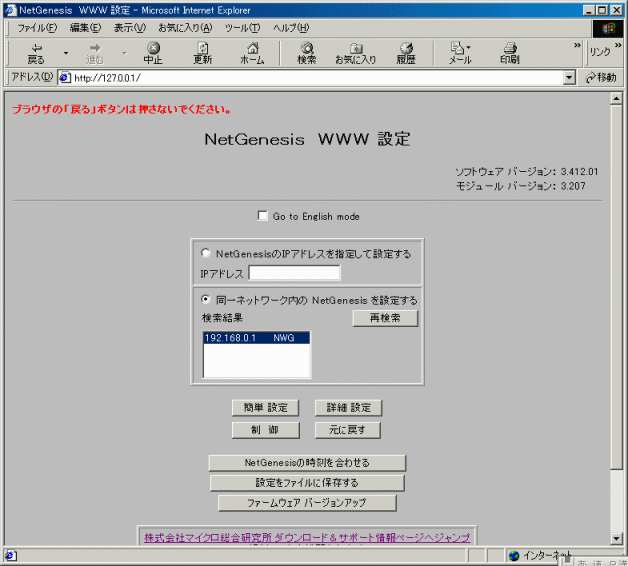Screen dimensions: 628x566
Task: Select list entry 192.168.0.1 NWG
Action: (256, 338)
